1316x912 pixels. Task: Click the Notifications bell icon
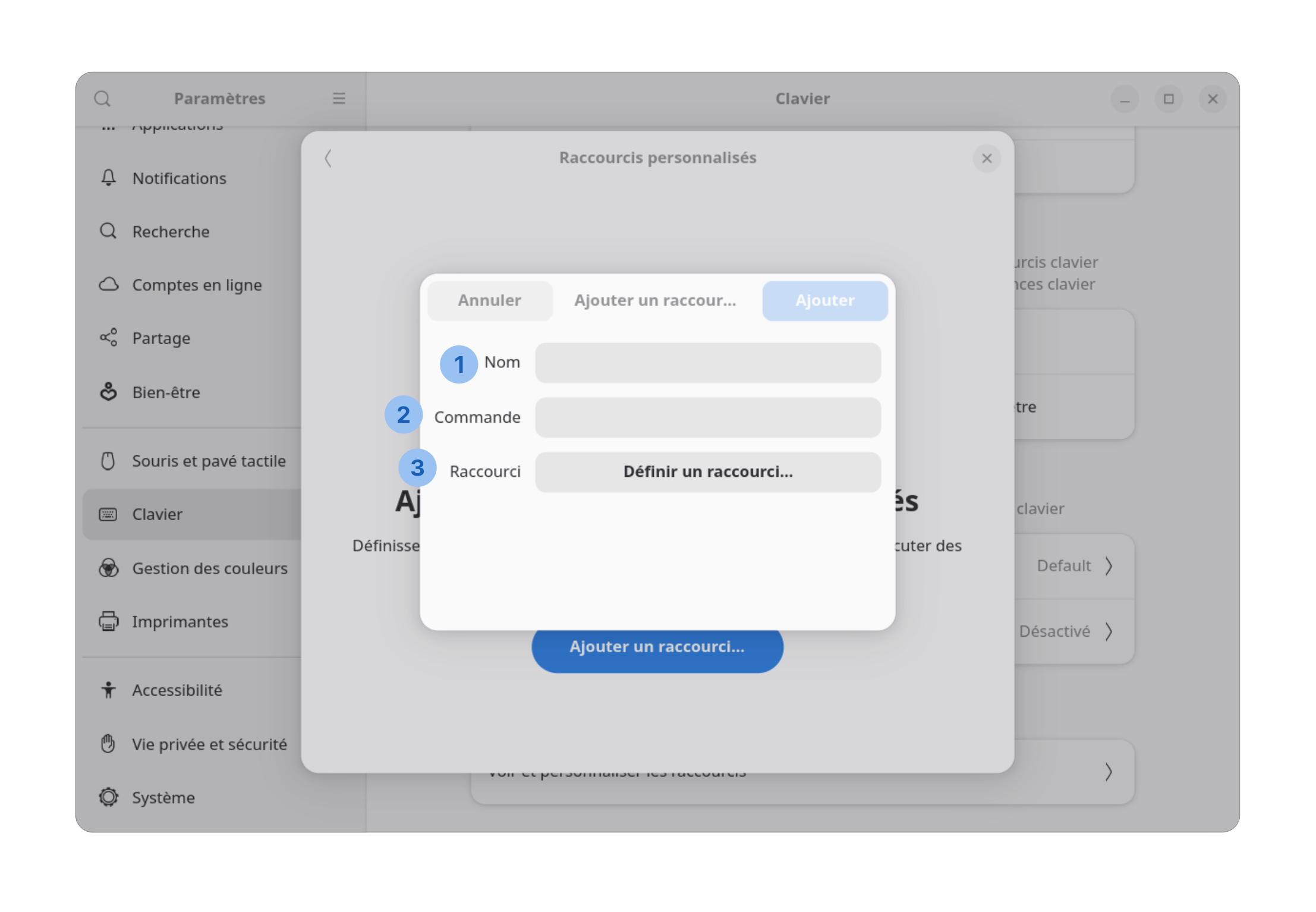[x=108, y=178]
